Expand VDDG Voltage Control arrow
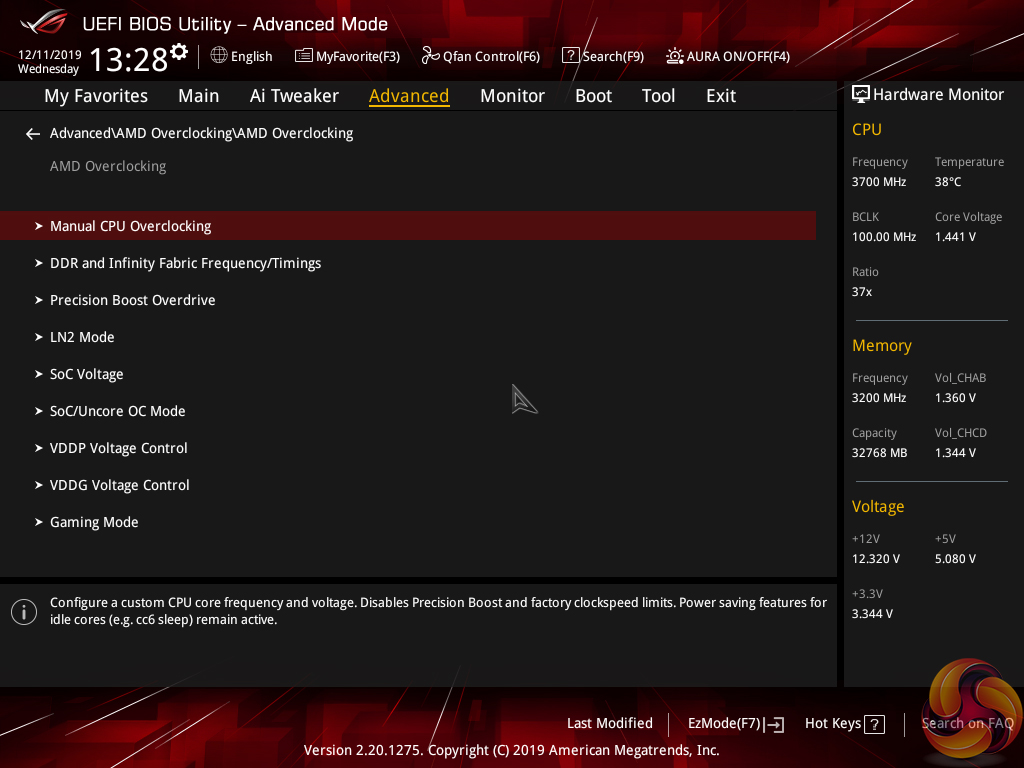The width and height of the screenshot is (1024, 768). coord(39,485)
